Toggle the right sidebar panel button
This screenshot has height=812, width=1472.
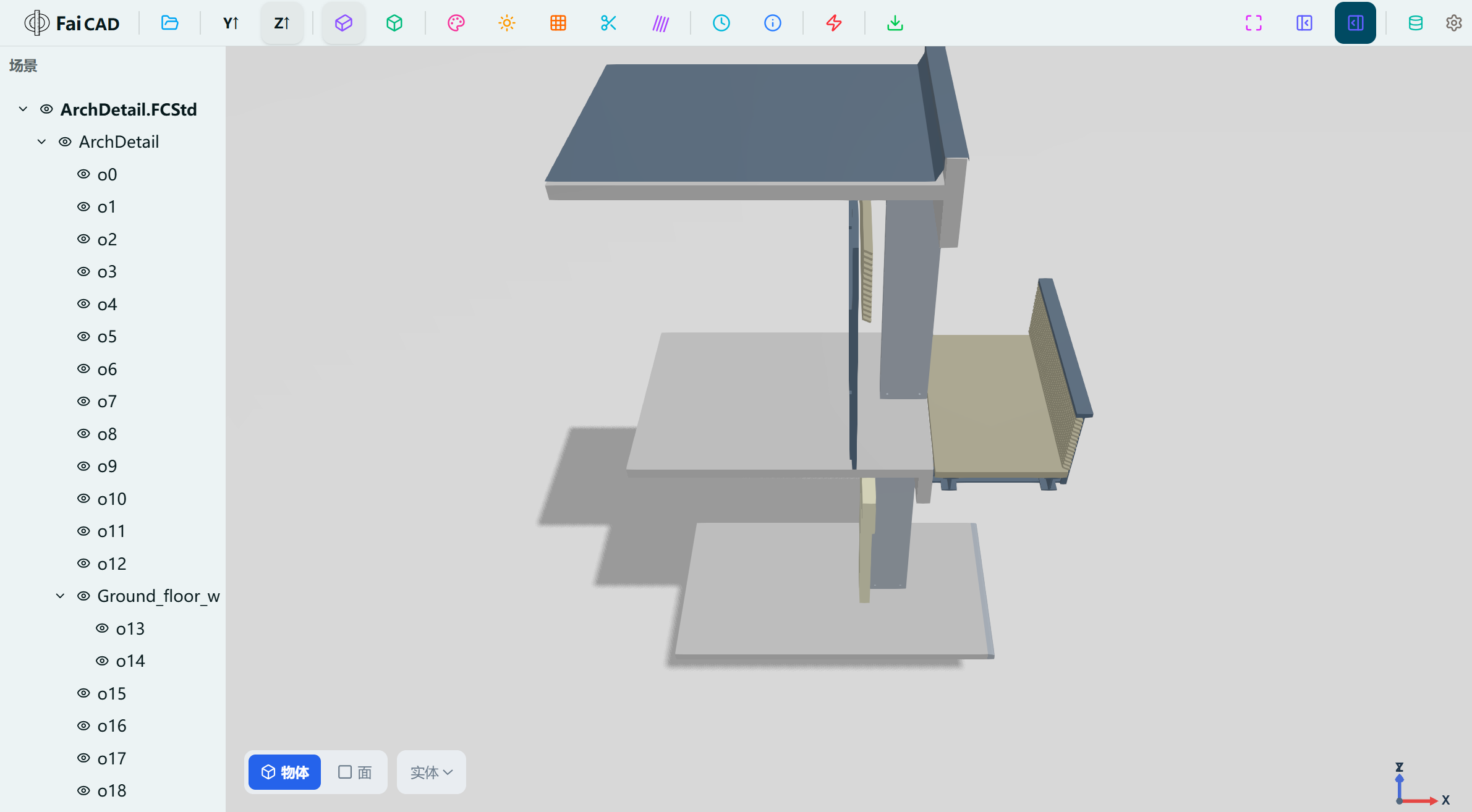pos(1355,23)
